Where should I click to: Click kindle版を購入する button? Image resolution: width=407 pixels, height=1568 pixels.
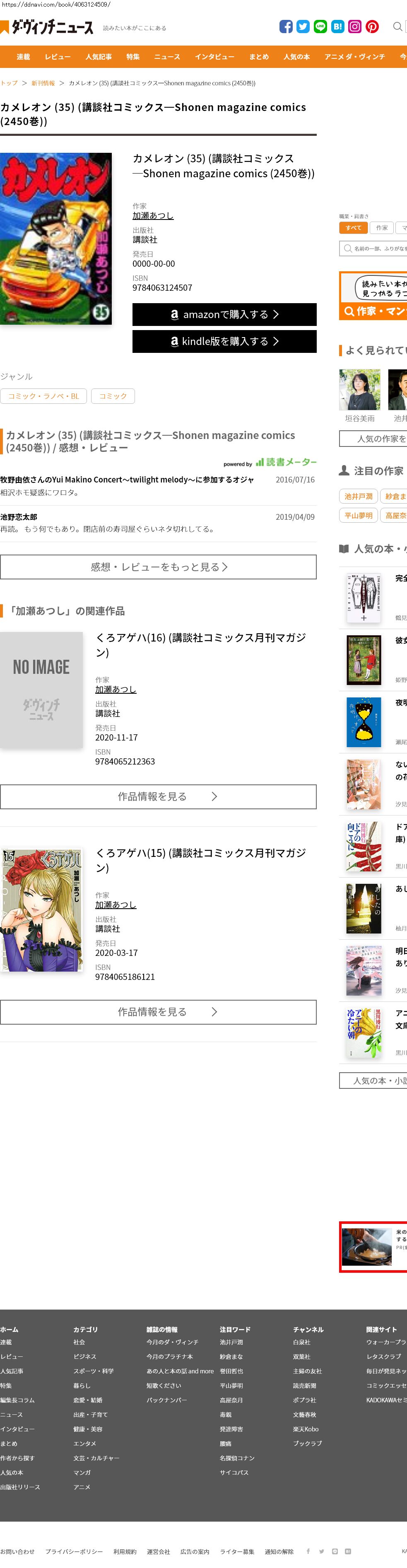click(224, 342)
